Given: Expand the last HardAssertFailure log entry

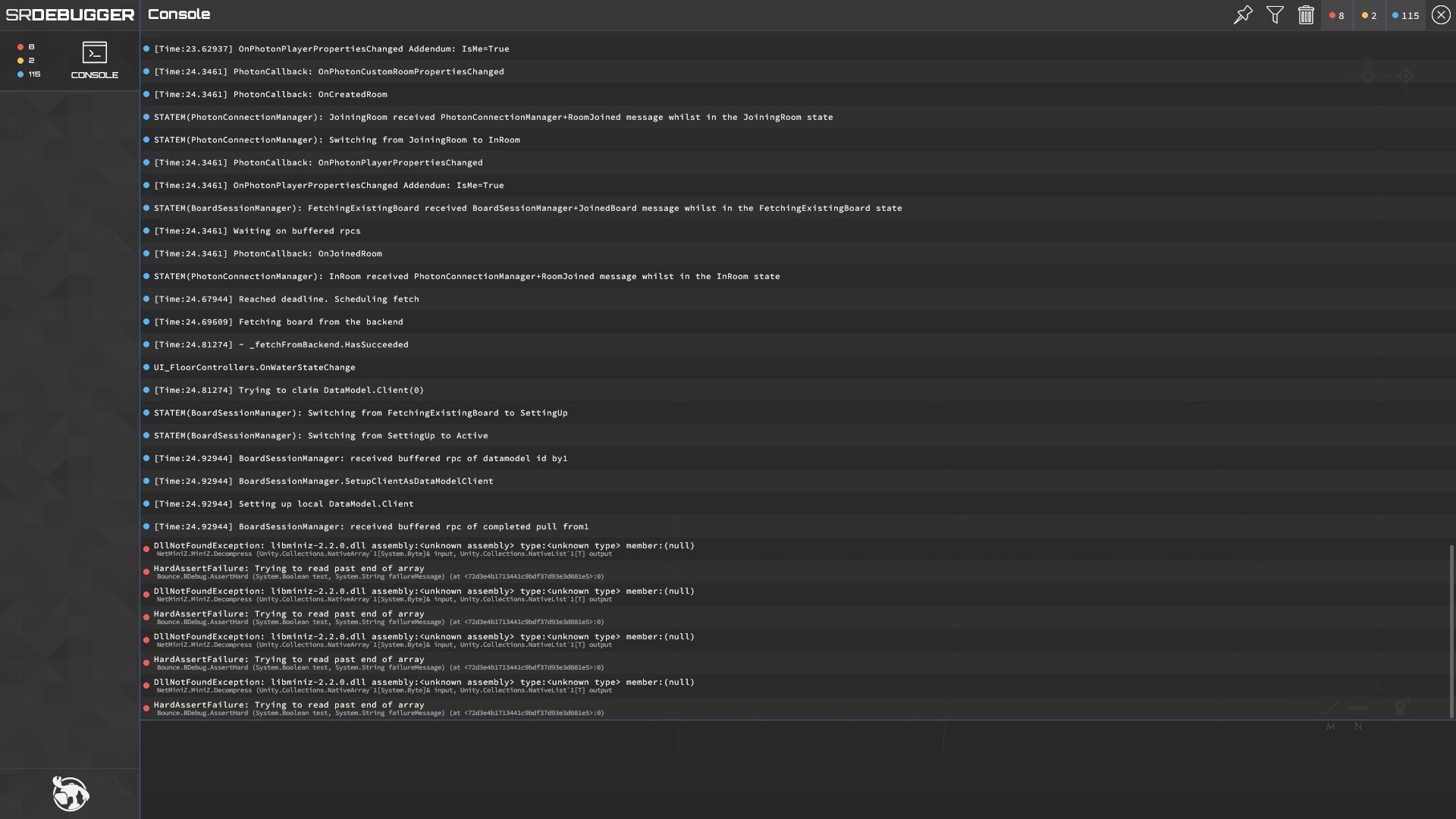Looking at the screenshot, I should tap(795, 708).
